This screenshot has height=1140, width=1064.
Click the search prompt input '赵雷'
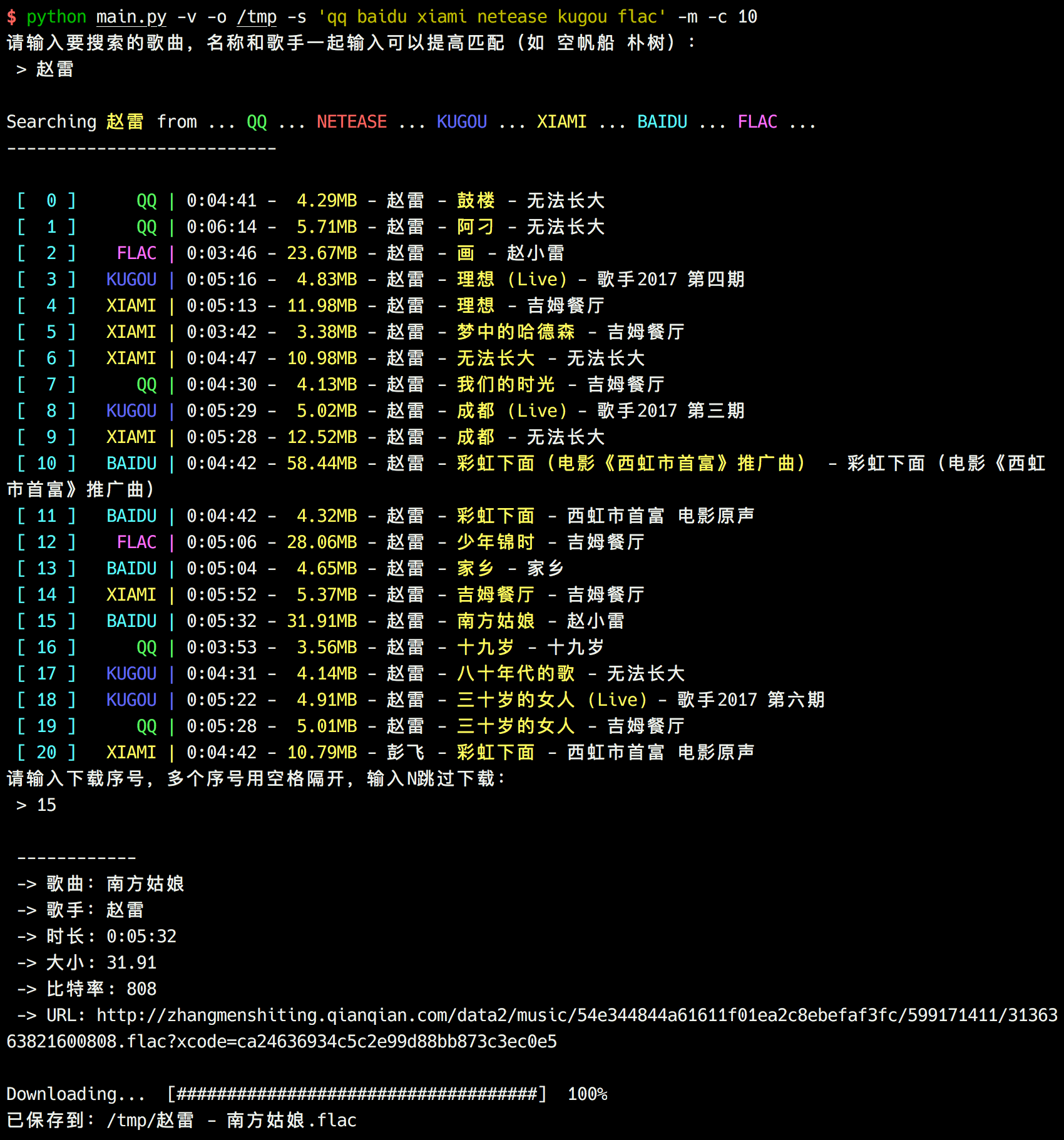(x=55, y=69)
